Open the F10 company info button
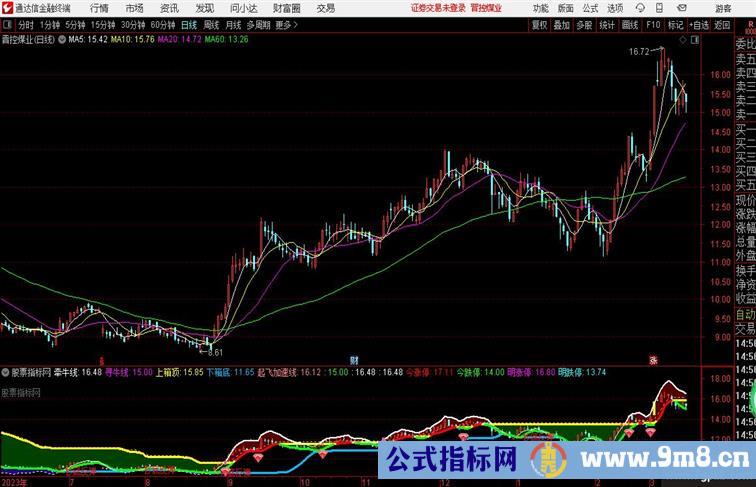 (x=653, y=25)
